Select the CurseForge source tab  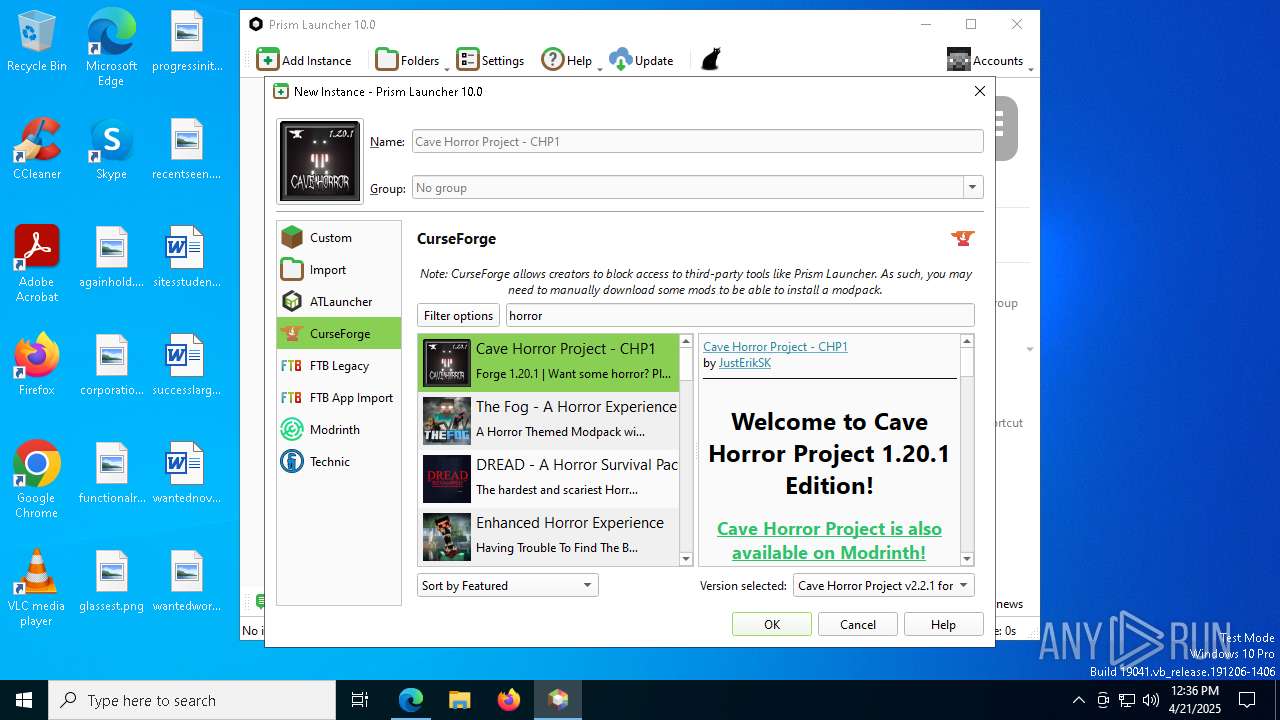[339, 333]
